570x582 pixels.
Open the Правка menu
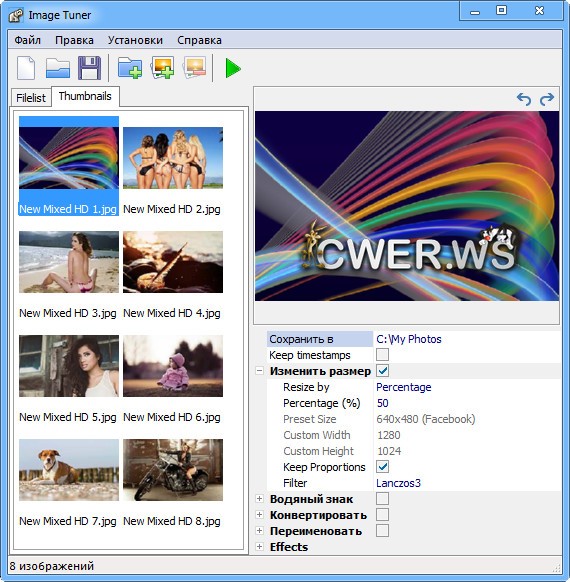coord(74,40)
